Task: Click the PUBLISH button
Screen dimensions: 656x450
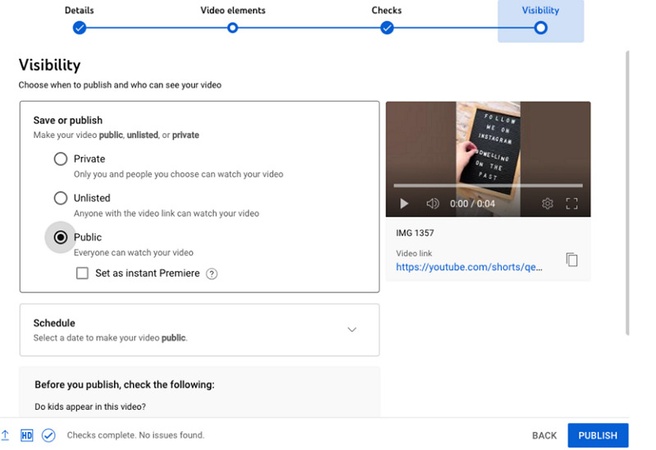Action: pyautogui.click(x=598, y=435)
